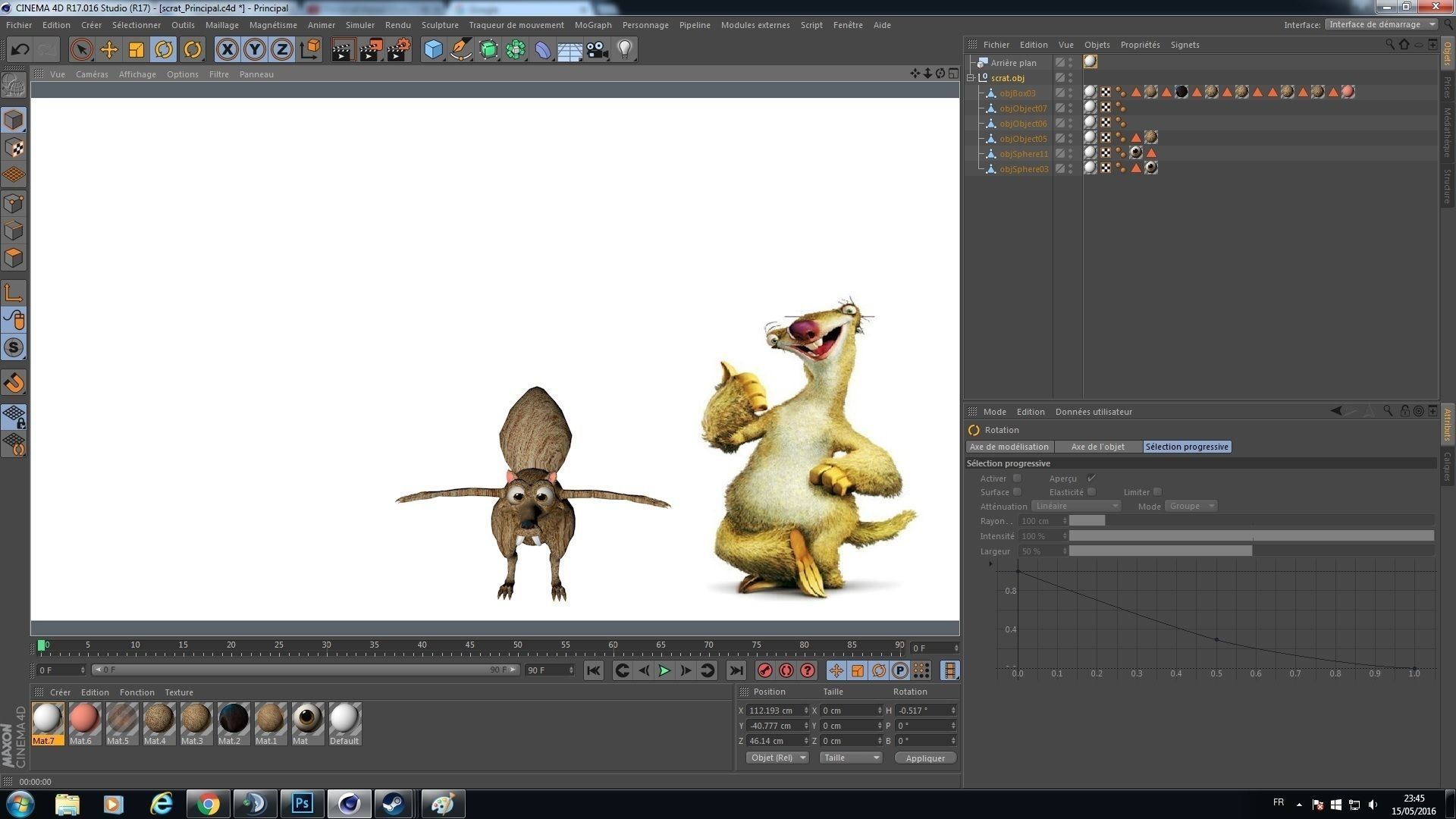Click the Appliquer button
Image resolution: width=1456 pixels, height=819 pixels.
pos(925,758)
